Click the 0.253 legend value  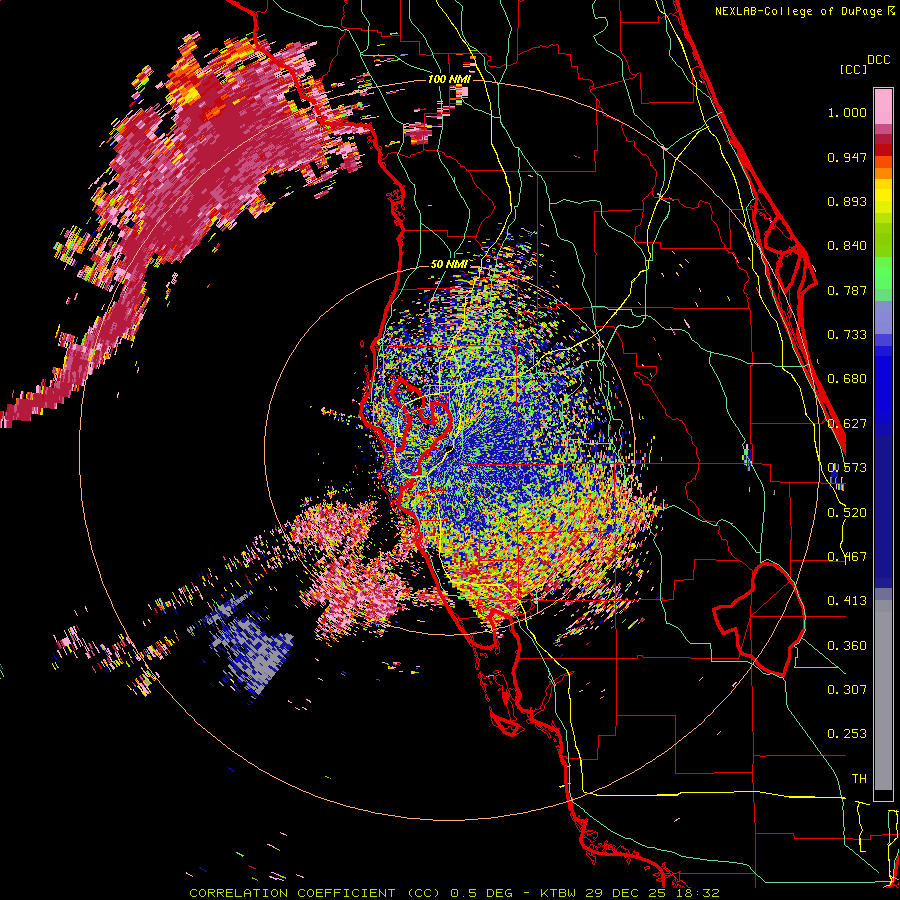click(847, 734)
